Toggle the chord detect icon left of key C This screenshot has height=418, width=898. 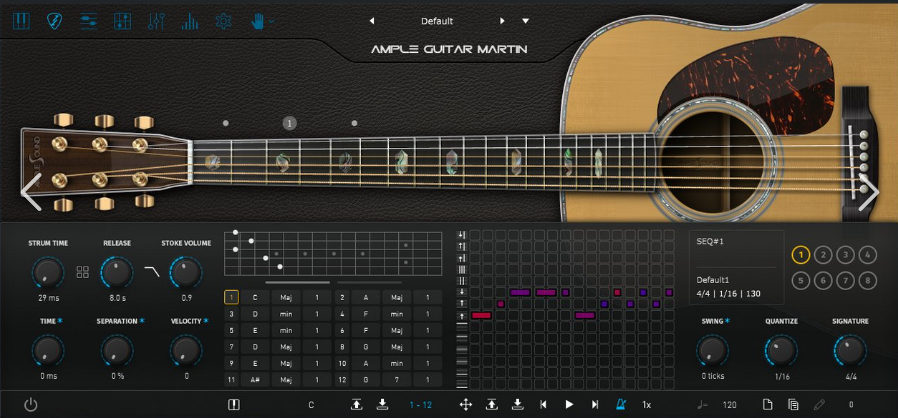click(x=234, y=405)
